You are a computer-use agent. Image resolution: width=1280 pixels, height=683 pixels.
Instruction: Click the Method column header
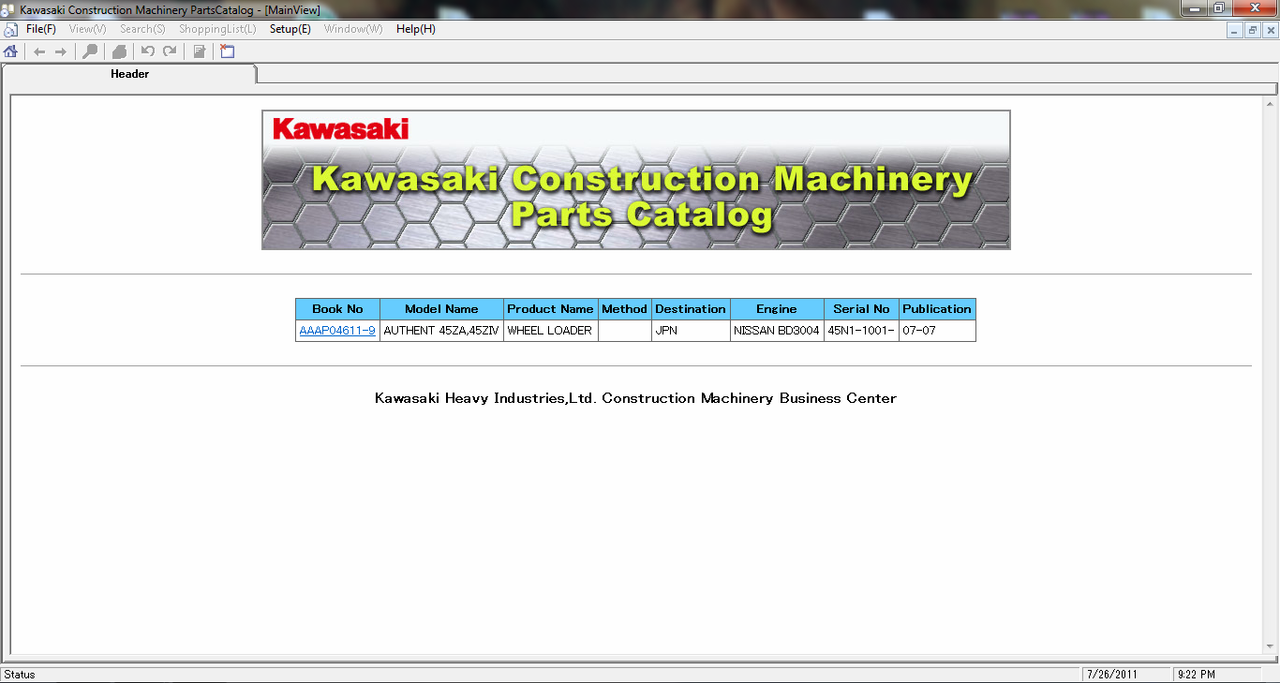point(625,309)
